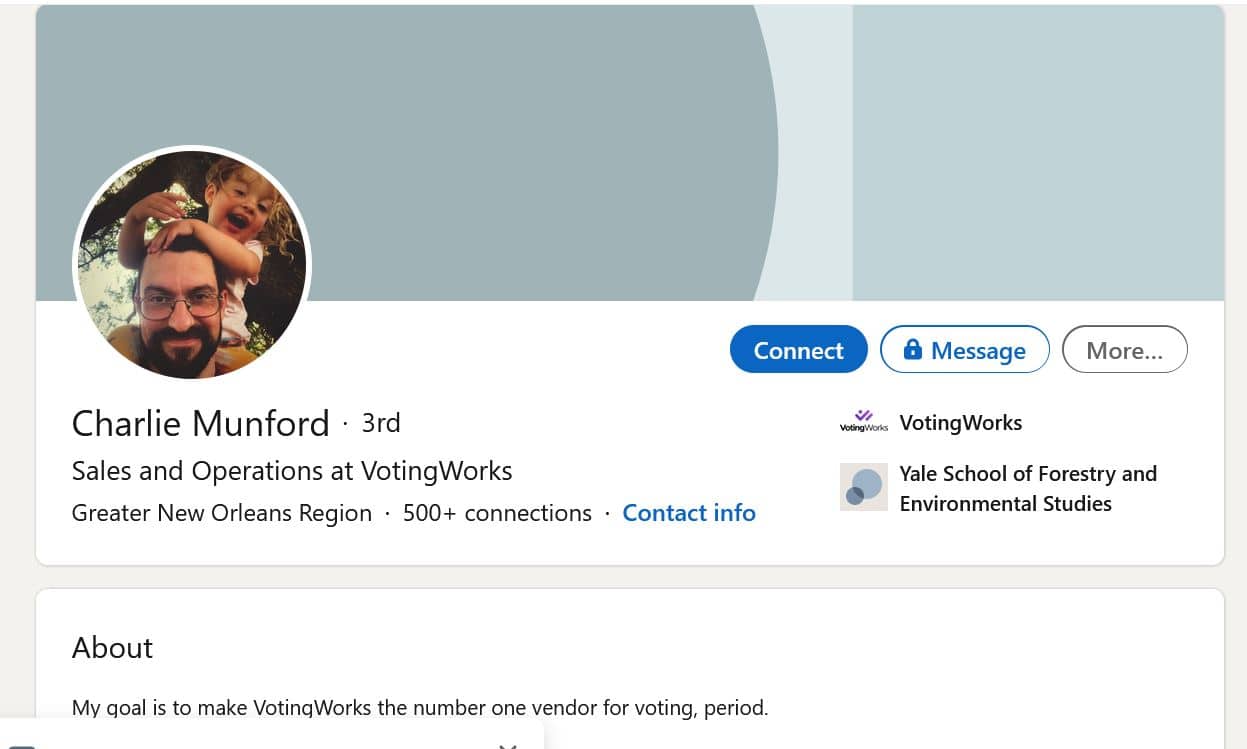The width and height of the screenshot is (1247, 749).
Task: Click the VotingWorks company logo
Action: point(863,422)
